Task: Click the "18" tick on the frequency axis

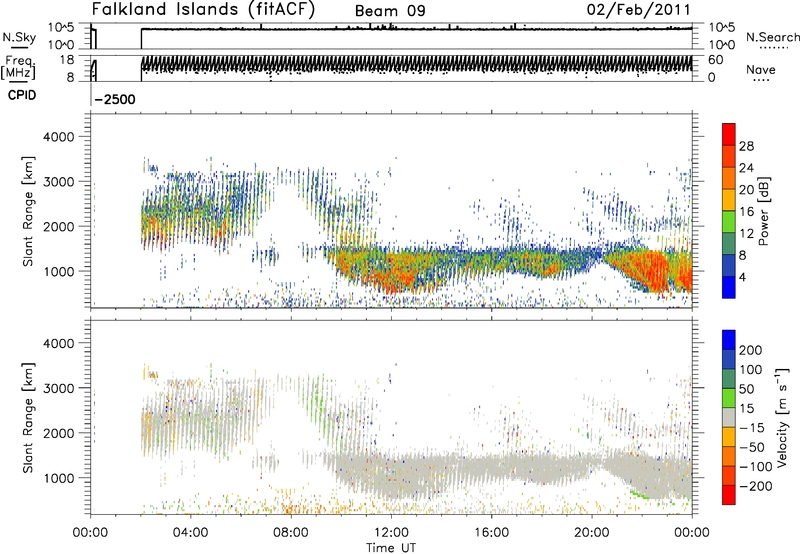Action: [67, 60]
